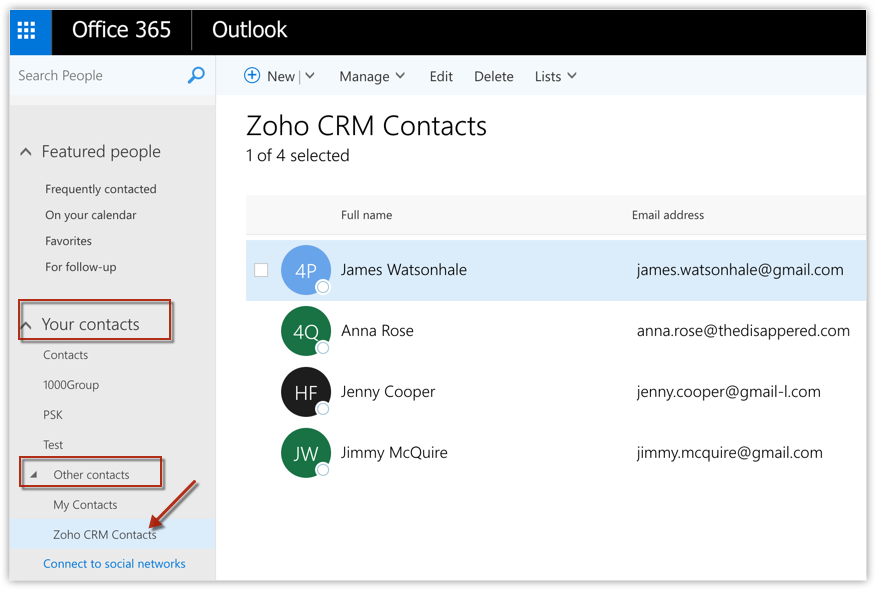Open the Manage dropdown menu
The width and height of the screenshot is (876, 590).
pyautogui.click(x=372, y=76)
